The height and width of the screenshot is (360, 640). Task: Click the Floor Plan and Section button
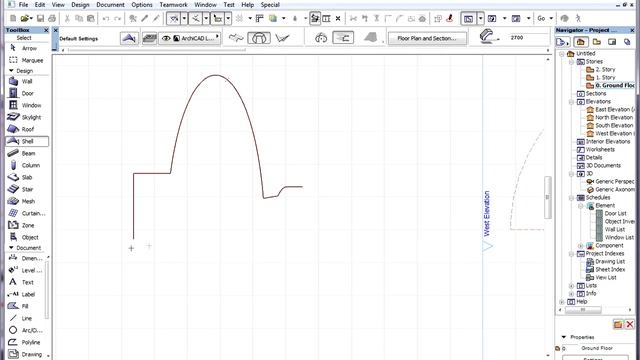(x=427, y=38)
